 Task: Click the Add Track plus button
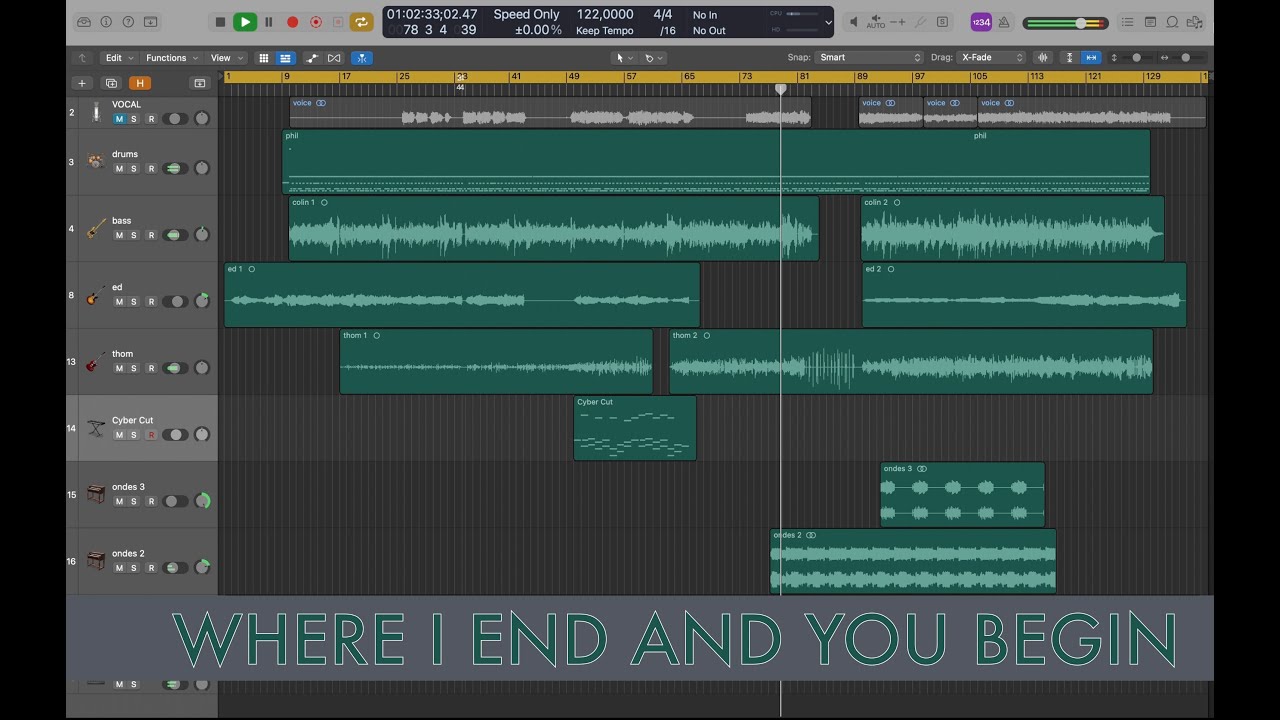[x=82, y=83]
